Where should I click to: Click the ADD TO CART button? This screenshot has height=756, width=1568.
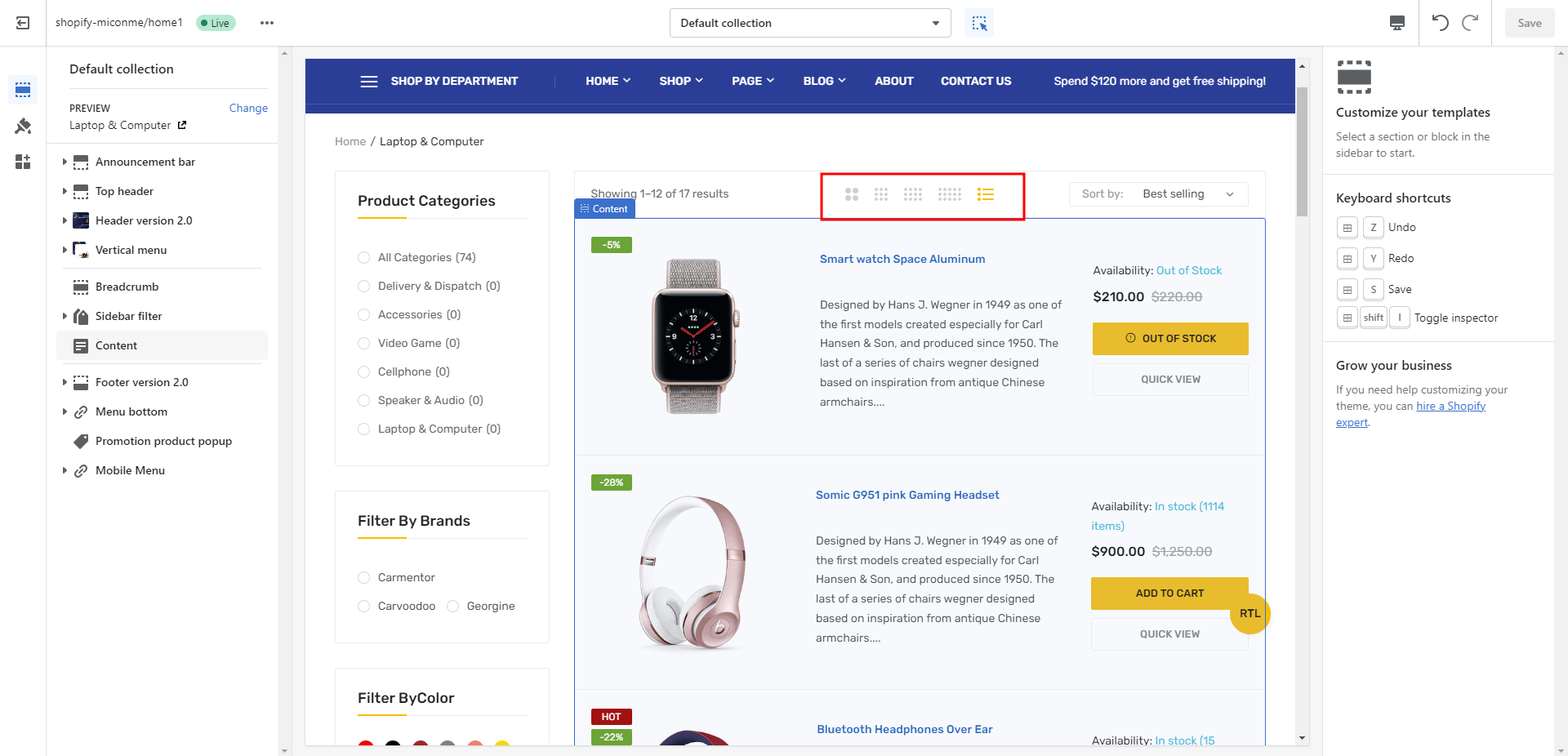tap(1169, 594)
